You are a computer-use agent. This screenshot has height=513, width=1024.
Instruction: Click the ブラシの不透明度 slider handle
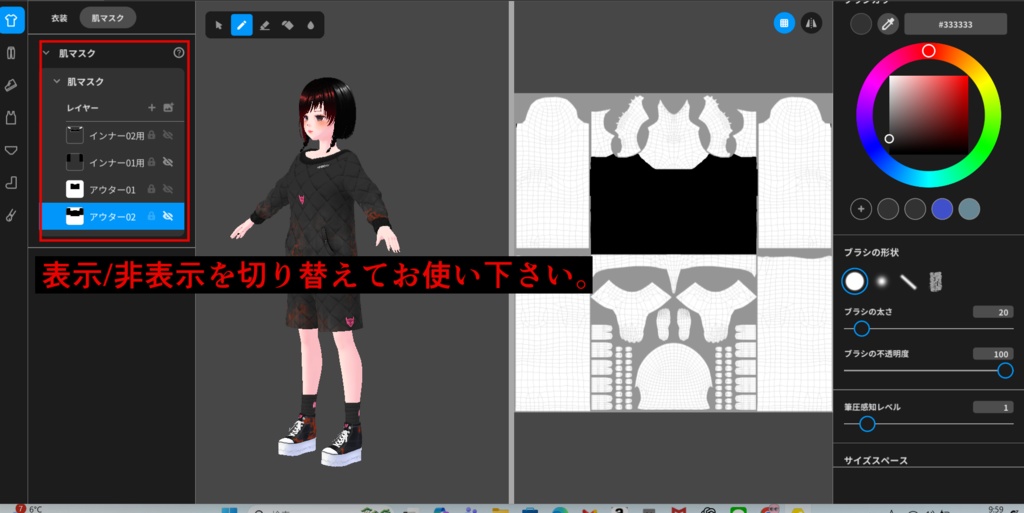point(1006,371)
